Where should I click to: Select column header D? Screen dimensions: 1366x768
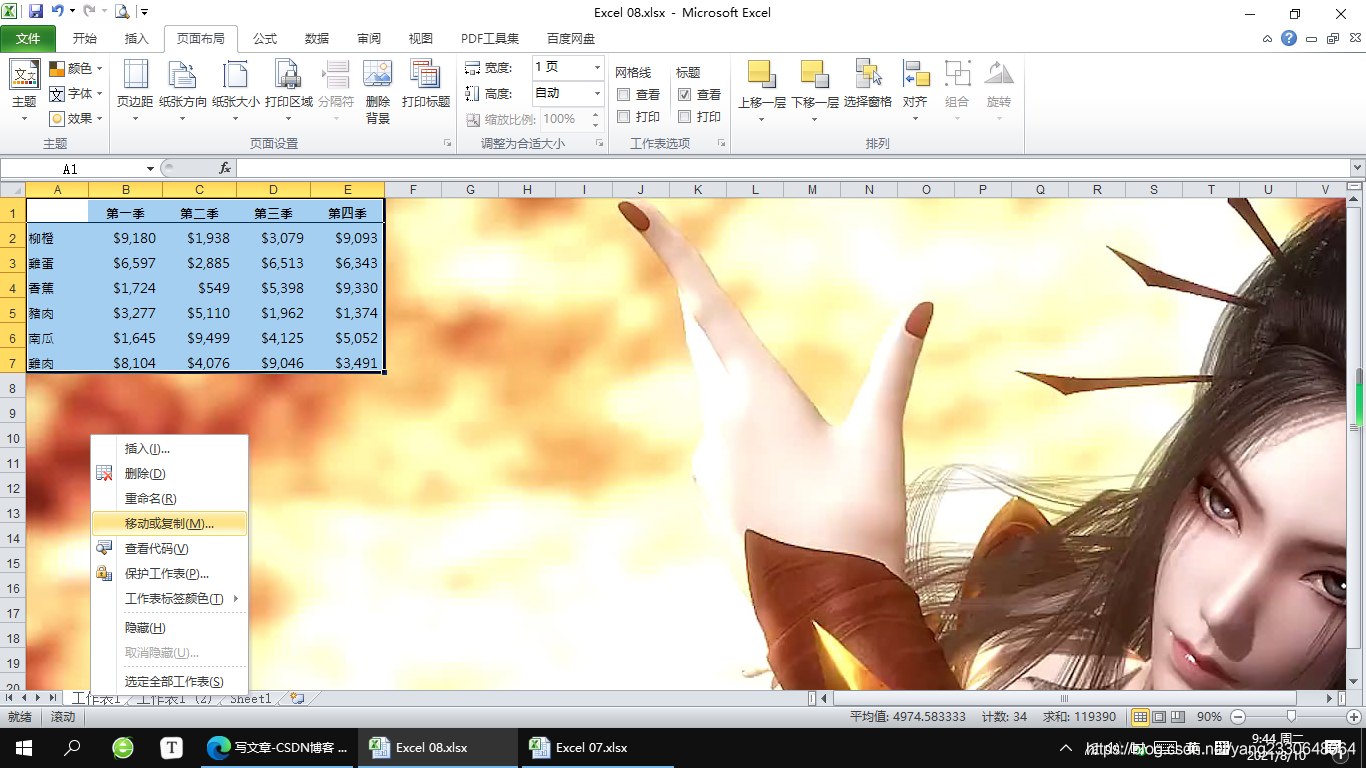[x=273, y=190]
